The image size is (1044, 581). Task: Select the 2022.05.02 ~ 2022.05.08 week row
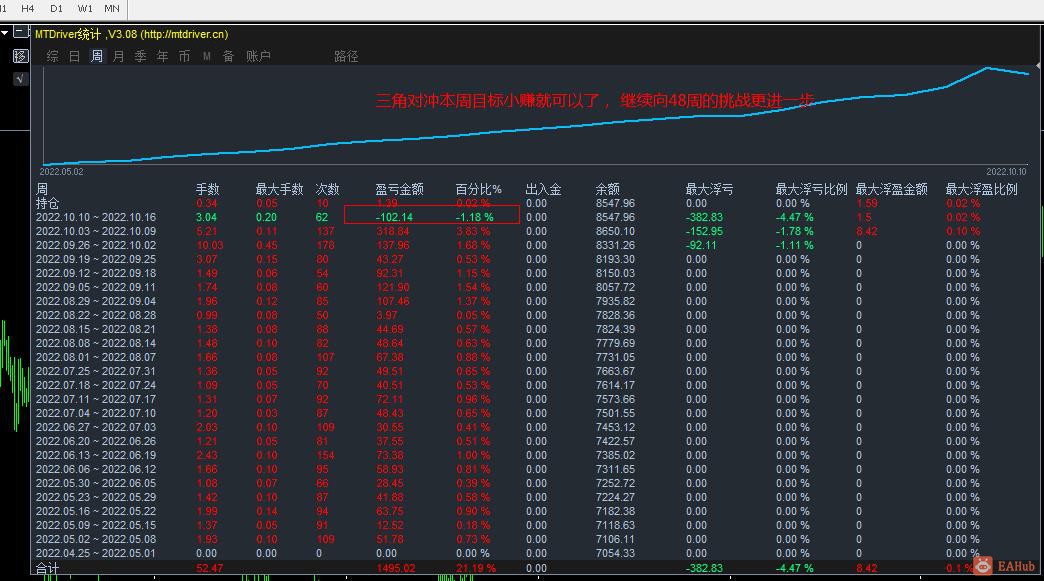(96, 539)
